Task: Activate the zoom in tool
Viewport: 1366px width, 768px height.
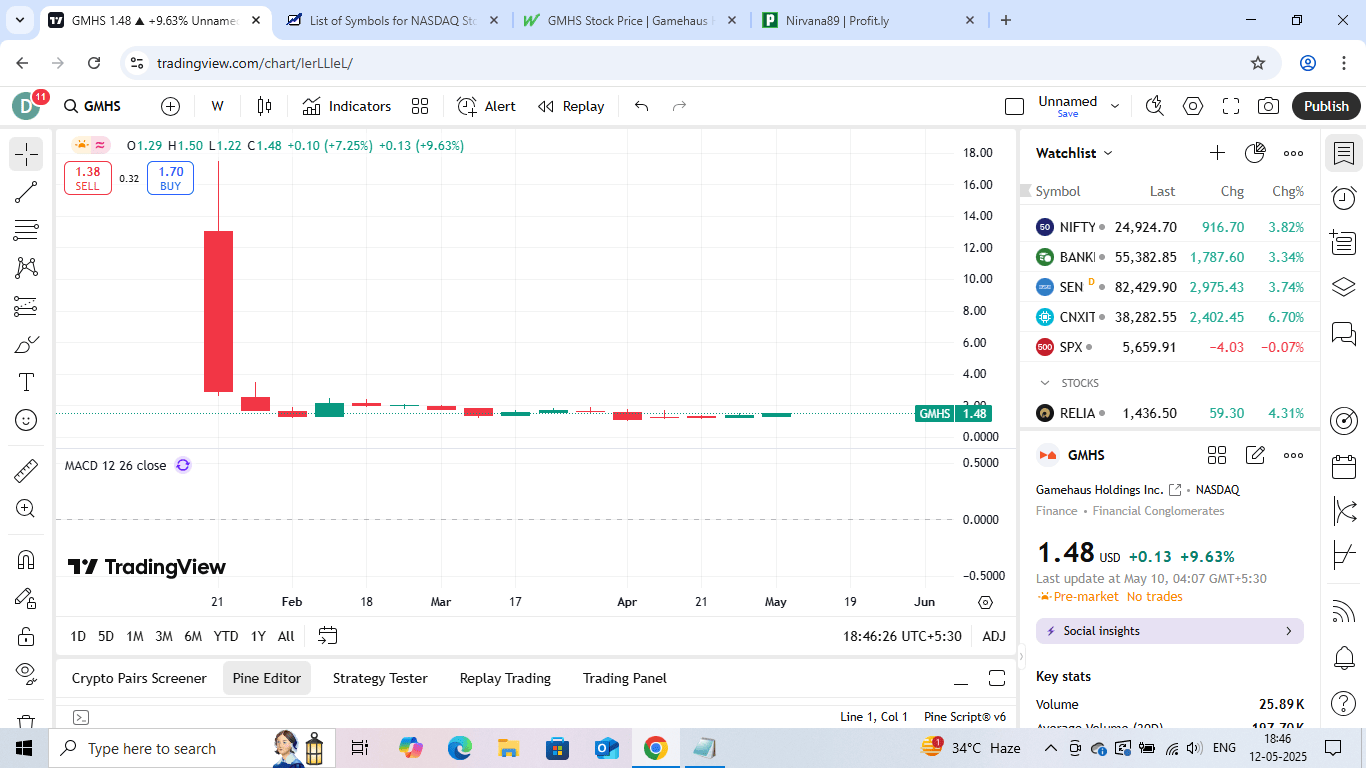Action: (x=26, y=508)
